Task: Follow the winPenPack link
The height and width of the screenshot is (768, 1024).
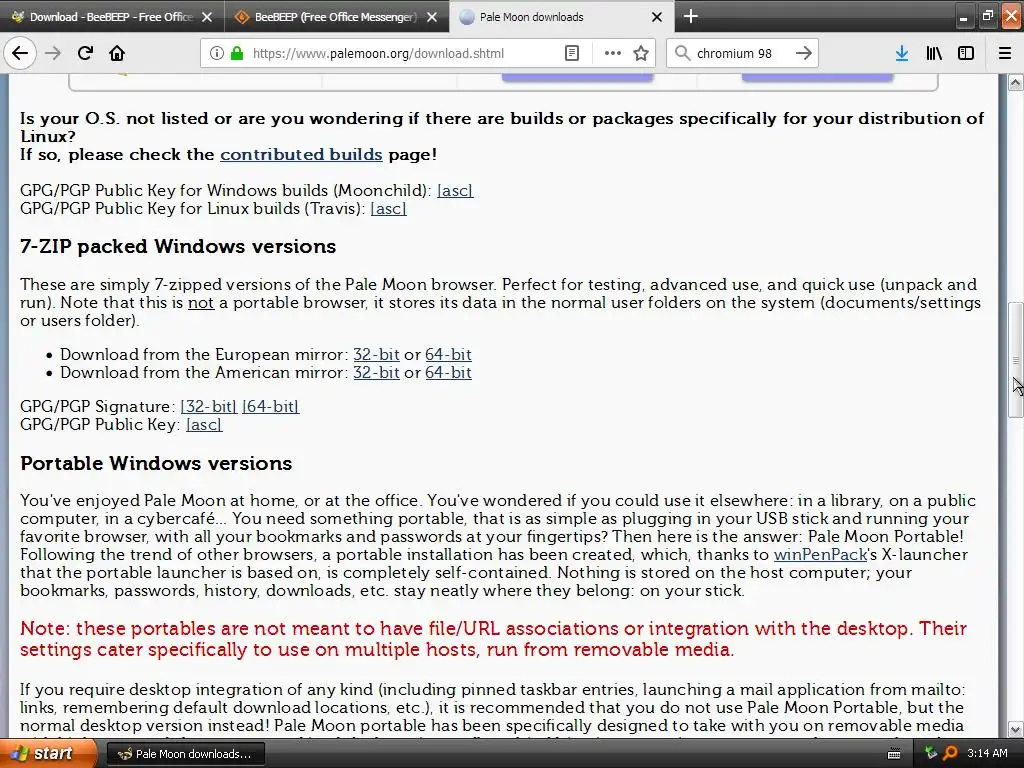Action: (x=820, y=555)
